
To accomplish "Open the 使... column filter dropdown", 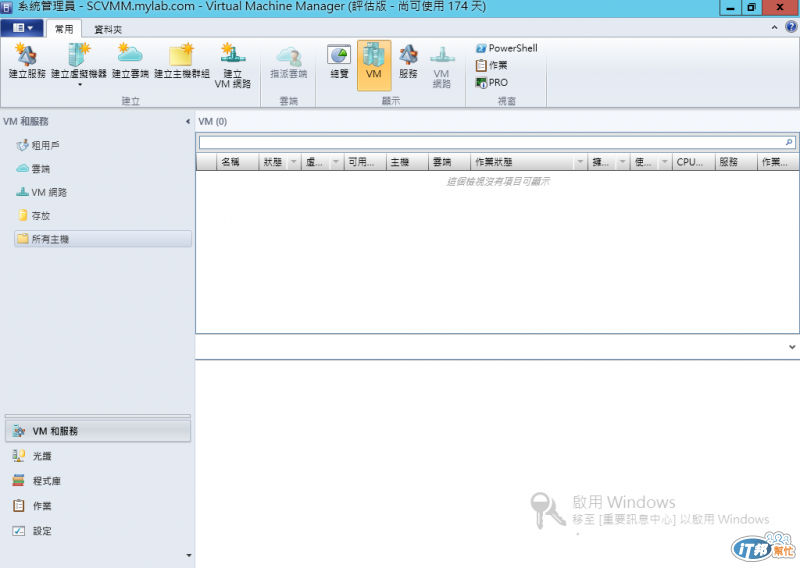I will [665, 162].
